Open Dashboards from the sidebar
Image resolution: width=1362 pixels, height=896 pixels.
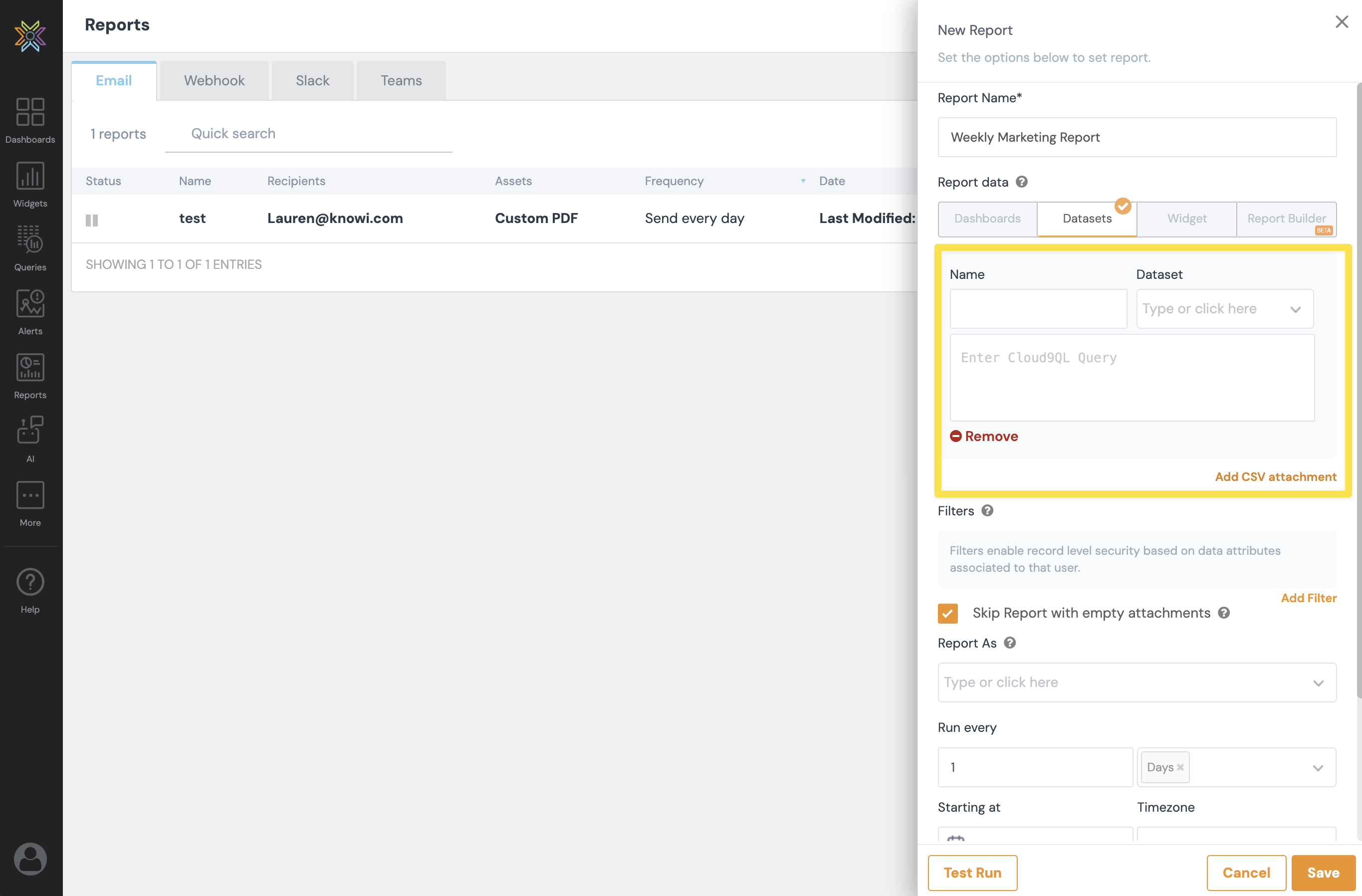(x=30, y=120)
